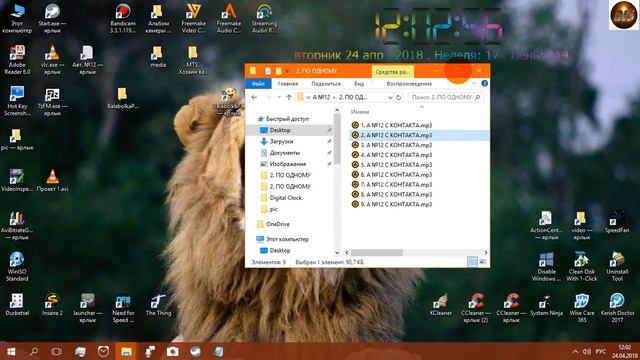Select Этот компьютер in navigation pane

287,239
